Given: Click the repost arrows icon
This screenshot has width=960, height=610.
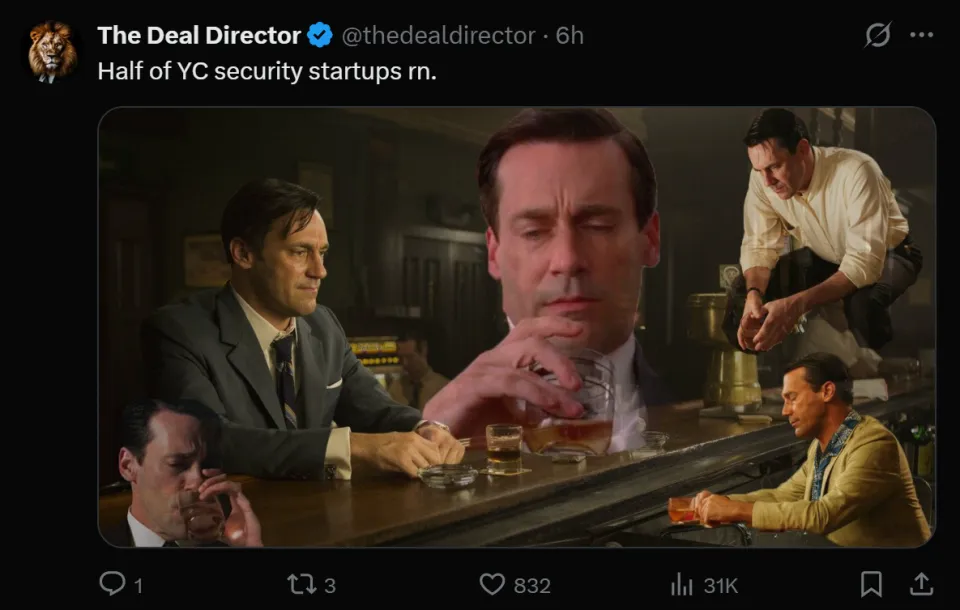Looking at the screenshot, I should click(x=300, y=584).
